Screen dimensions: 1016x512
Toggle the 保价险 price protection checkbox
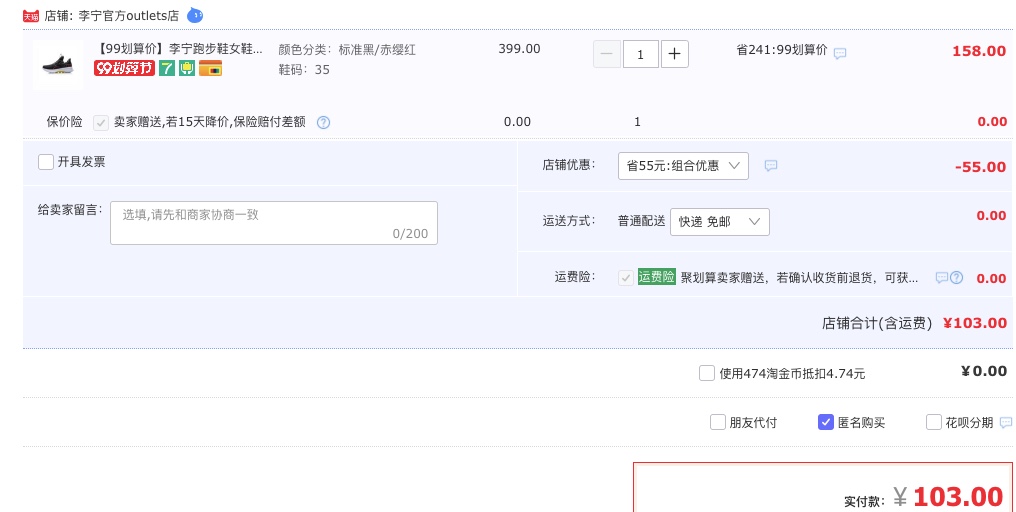point(100,122)
